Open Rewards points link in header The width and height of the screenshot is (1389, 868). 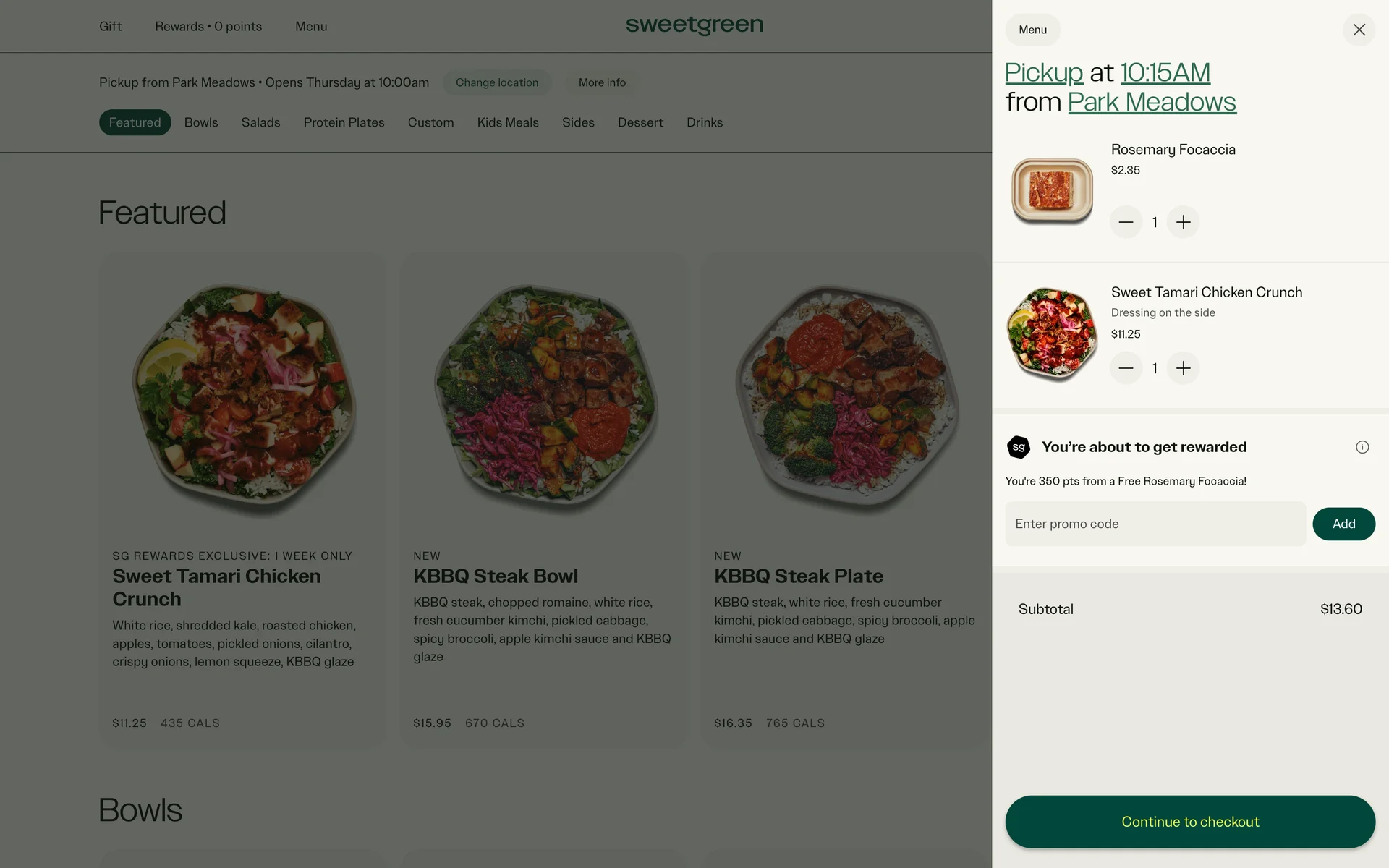point(208,27)
